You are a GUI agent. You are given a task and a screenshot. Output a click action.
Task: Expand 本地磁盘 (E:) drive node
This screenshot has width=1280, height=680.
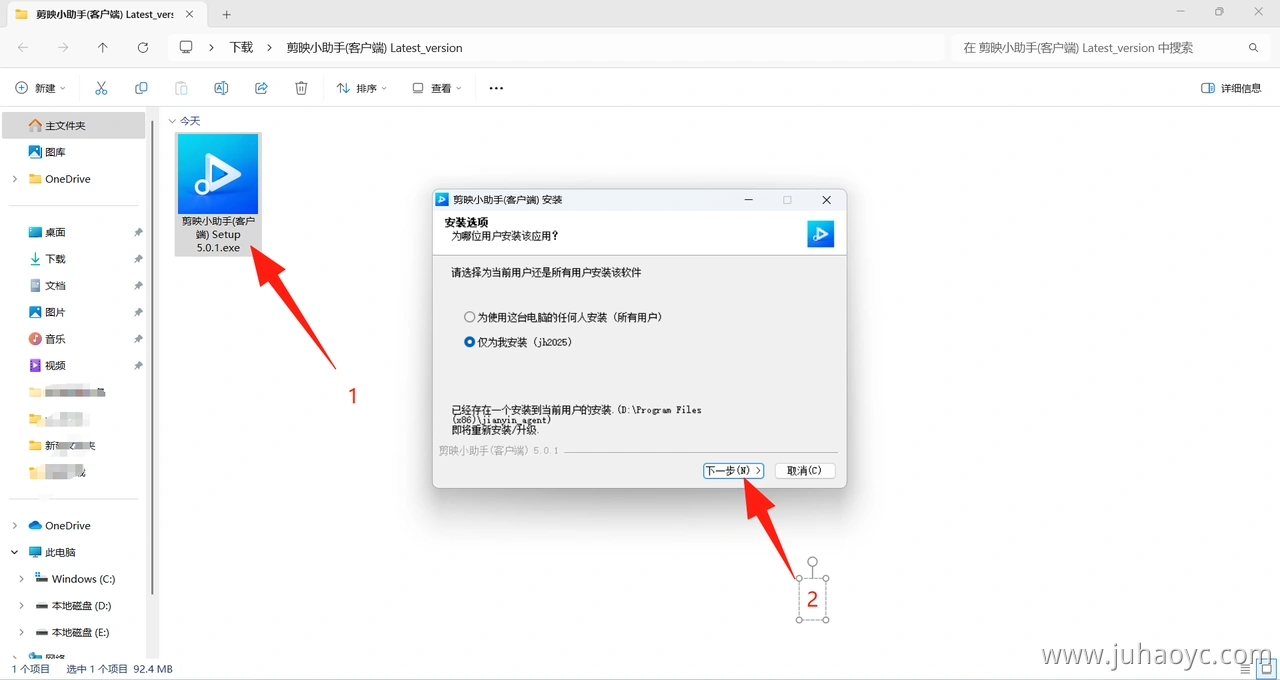(x=22, y=633)
